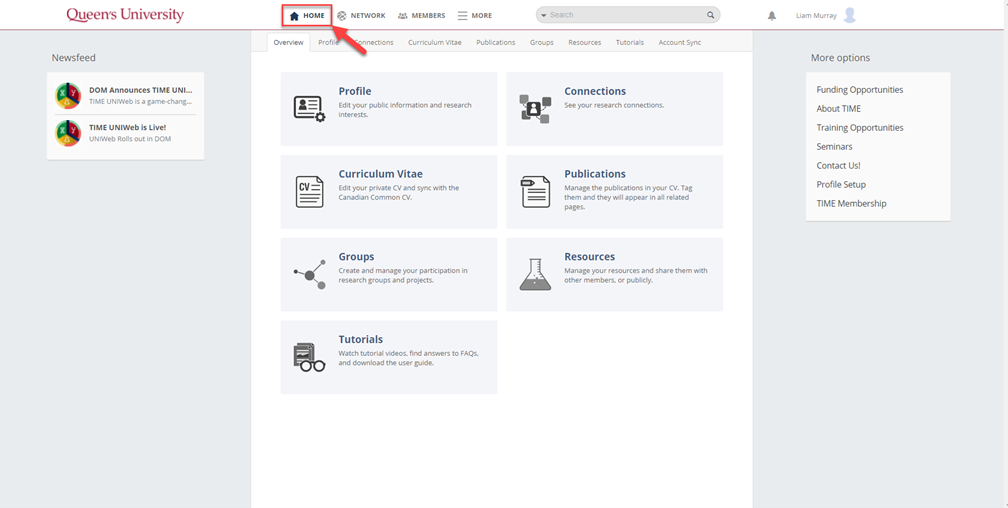This screenshot has width=1008, height=508.
Task: Select the Publications tab
Action: (x=495, y=43)
